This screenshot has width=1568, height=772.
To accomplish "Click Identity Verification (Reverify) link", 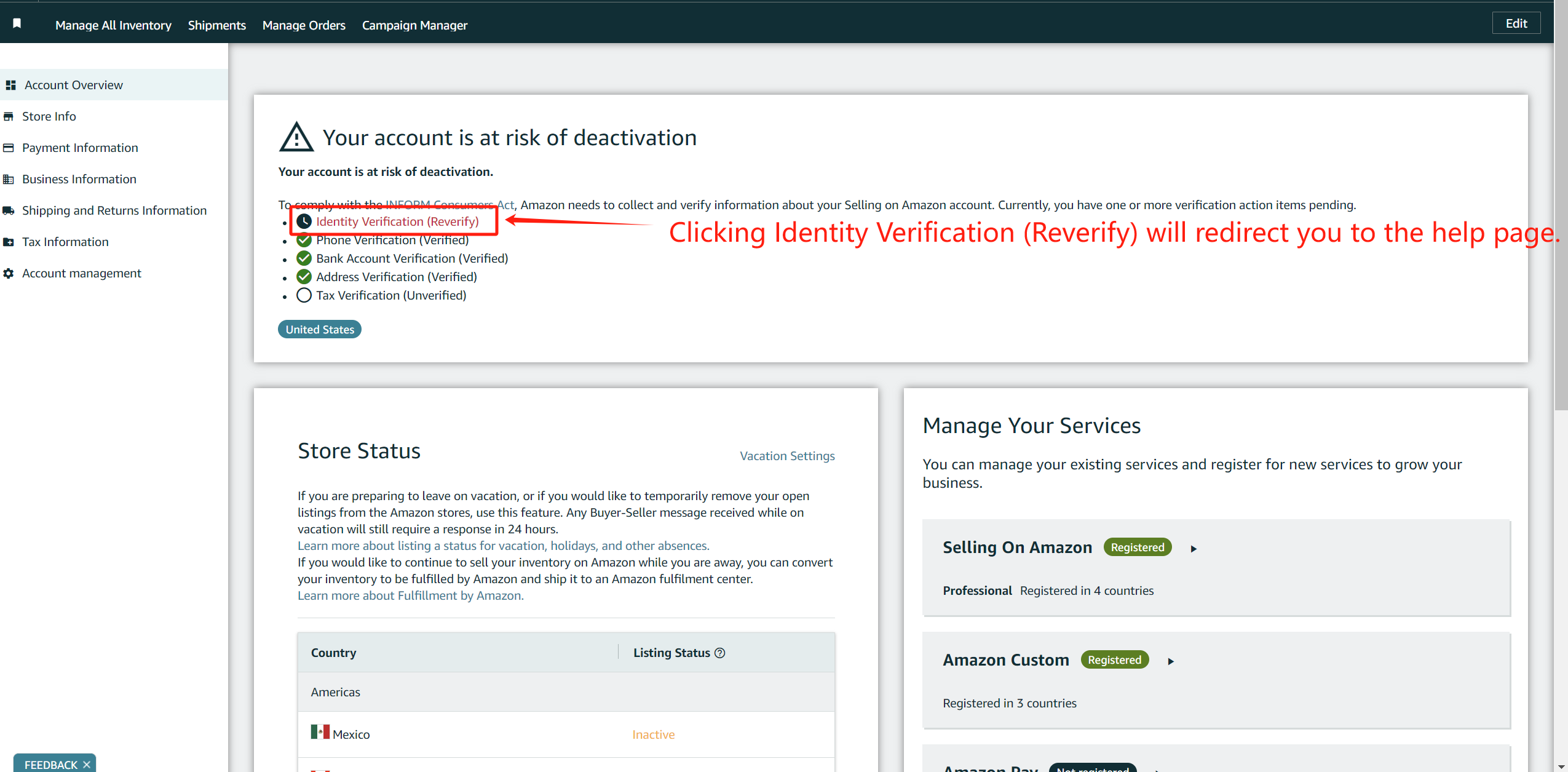I will coord(397,221).
